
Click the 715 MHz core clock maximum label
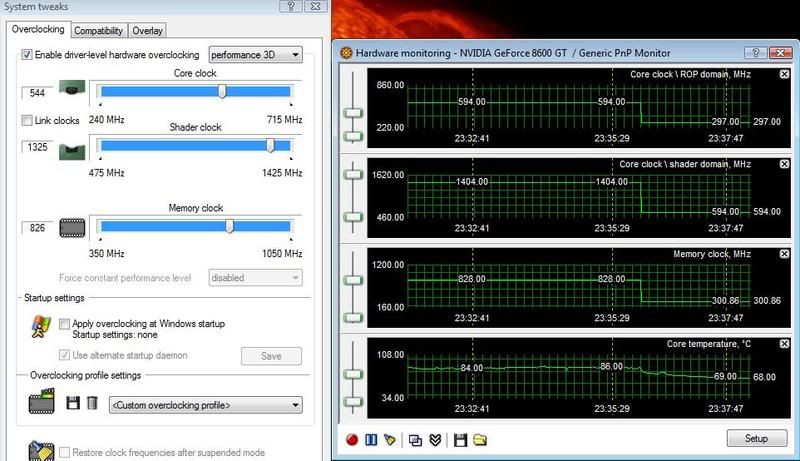click(x=284, y=119)
